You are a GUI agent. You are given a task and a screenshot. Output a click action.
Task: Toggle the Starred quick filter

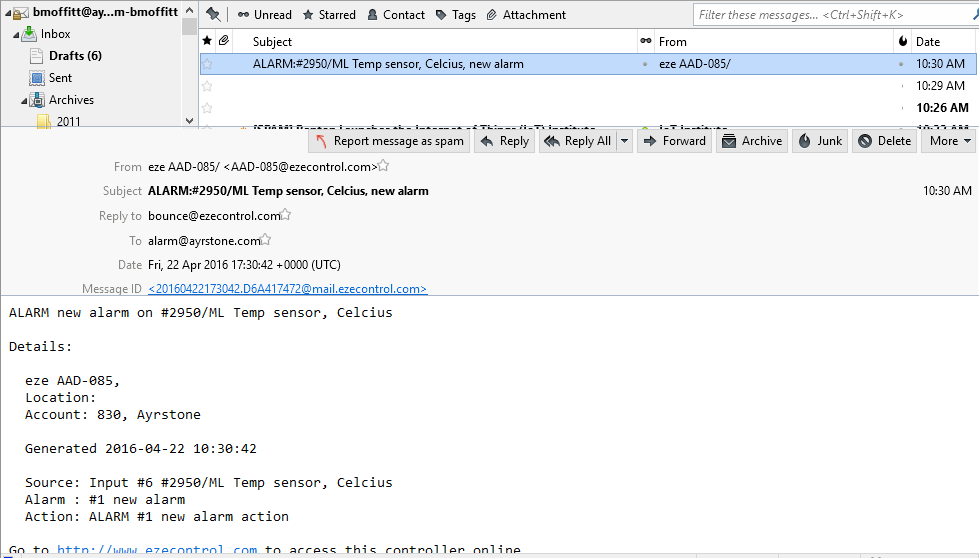pos(329,15)
